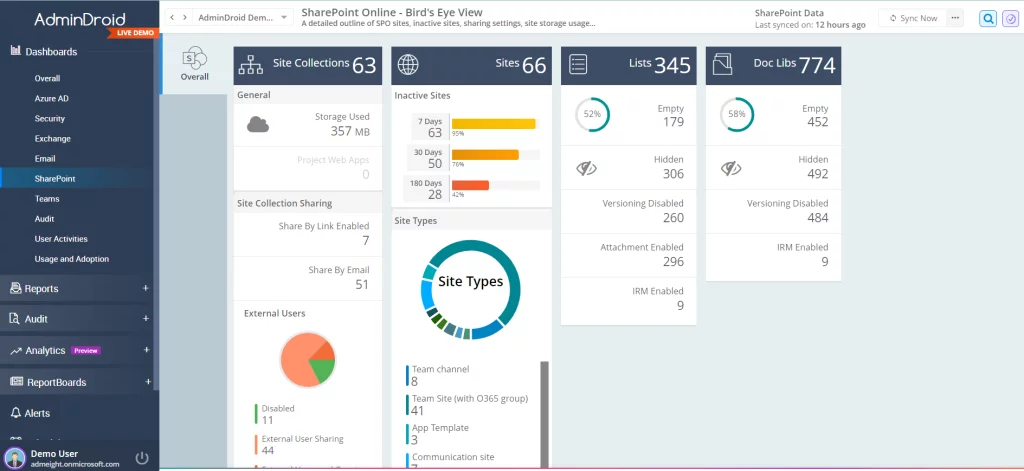Click the Sites globe icon

[x=408, y=65]
